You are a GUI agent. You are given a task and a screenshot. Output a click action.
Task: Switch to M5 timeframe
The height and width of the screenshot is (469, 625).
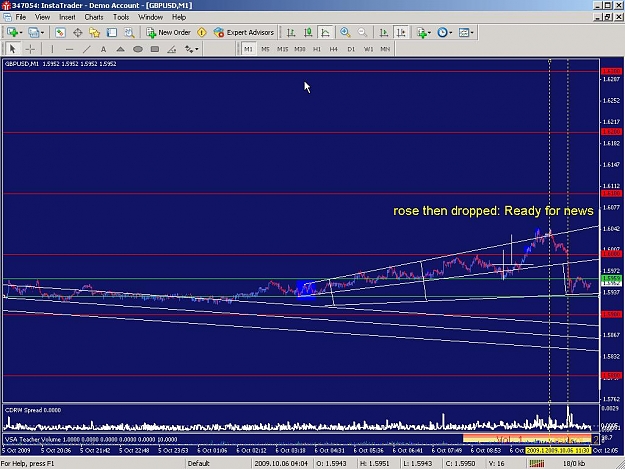[265, 49]
